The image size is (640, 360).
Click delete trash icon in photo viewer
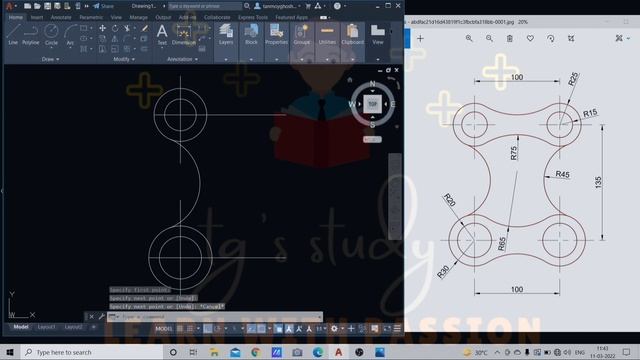coord(509,38)
